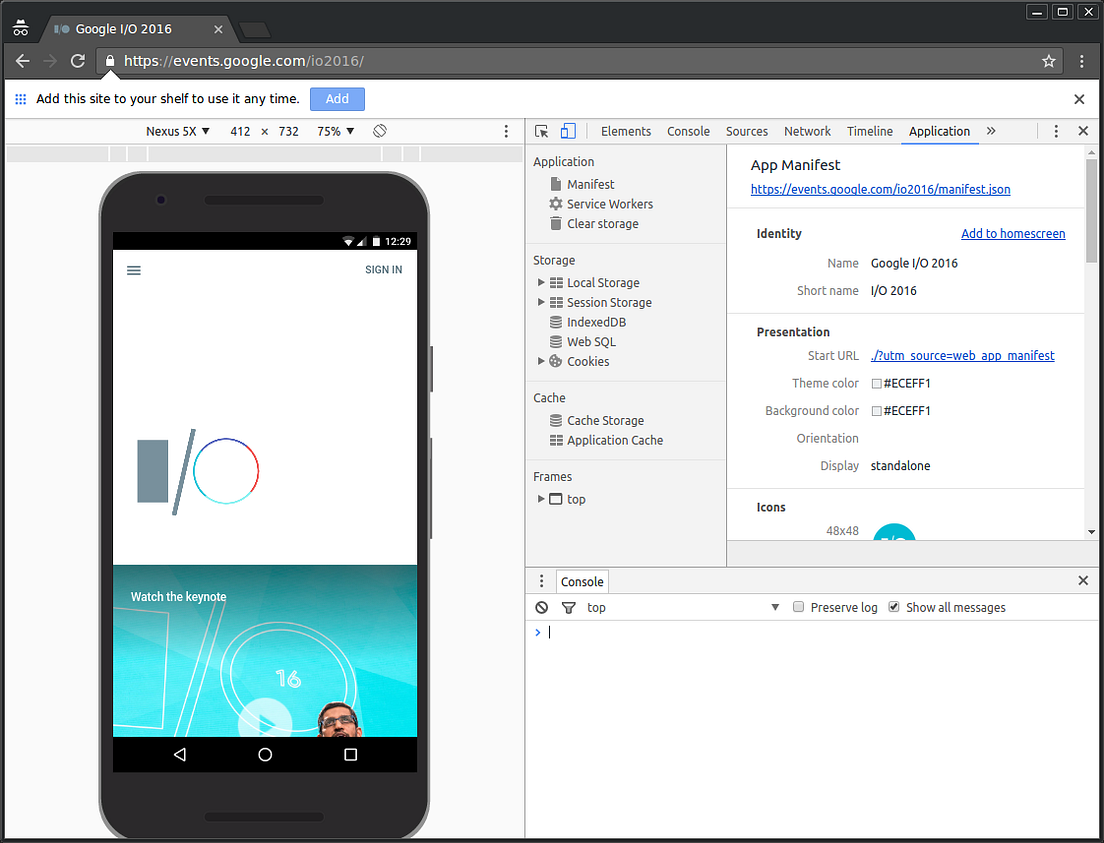Click the Theme color swatch
Viewport: 1104px width, 843px height.
pos(875,383)
